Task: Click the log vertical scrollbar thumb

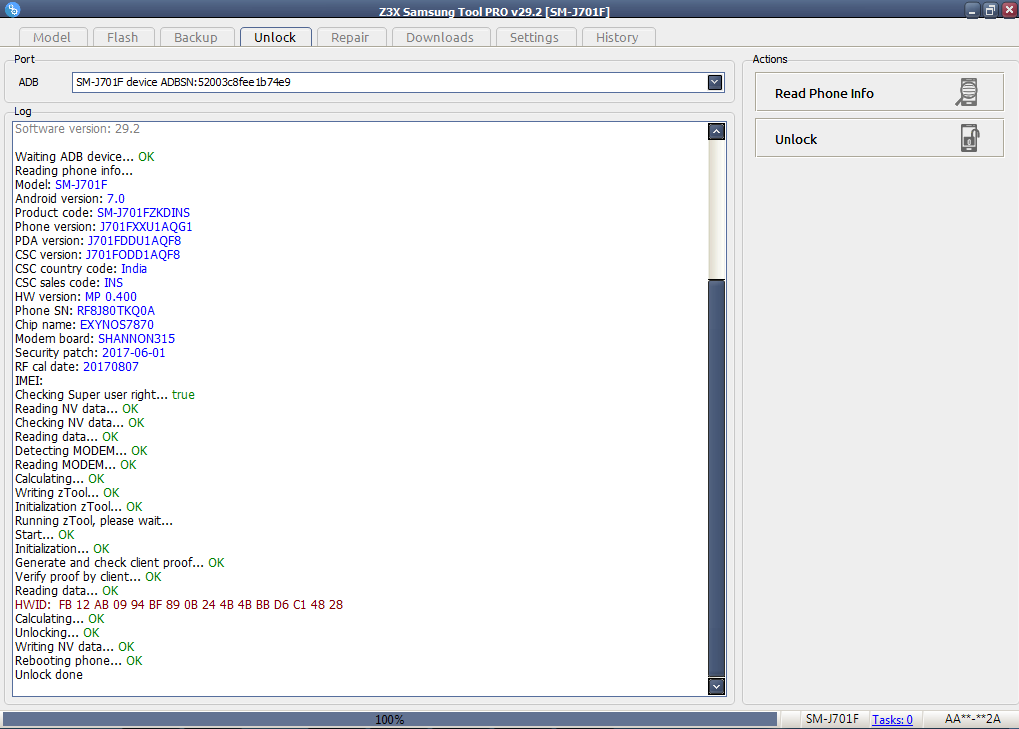Action: click(716, 478)
